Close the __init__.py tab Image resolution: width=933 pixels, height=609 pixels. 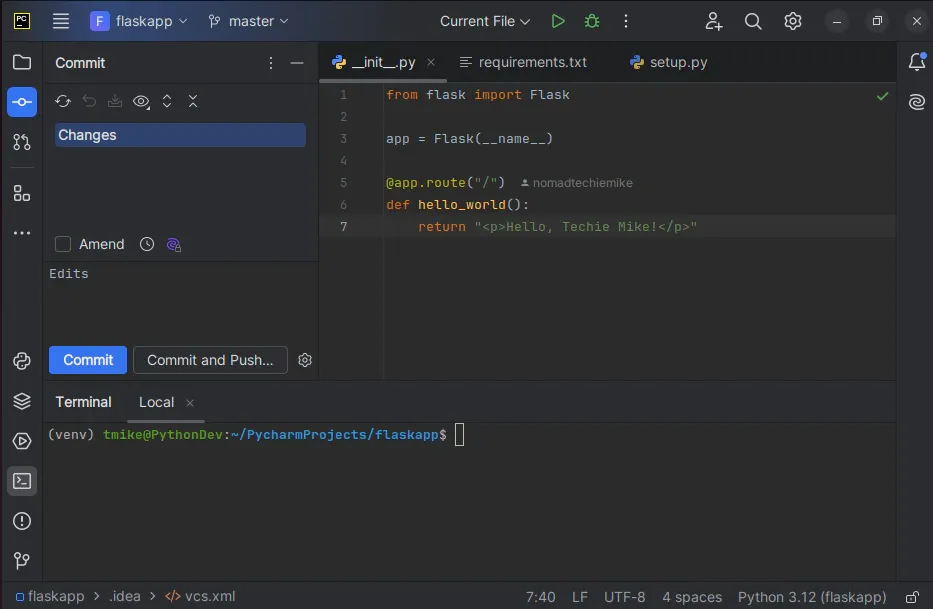point(431,63)
